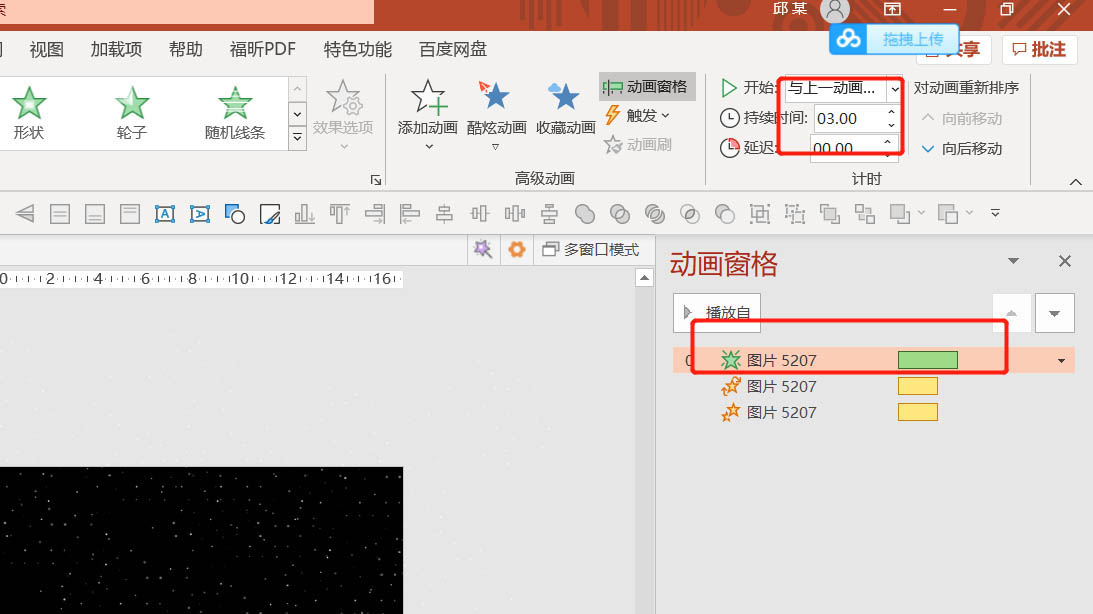
Task: Click the vertical text box icon
Action: 199,214
